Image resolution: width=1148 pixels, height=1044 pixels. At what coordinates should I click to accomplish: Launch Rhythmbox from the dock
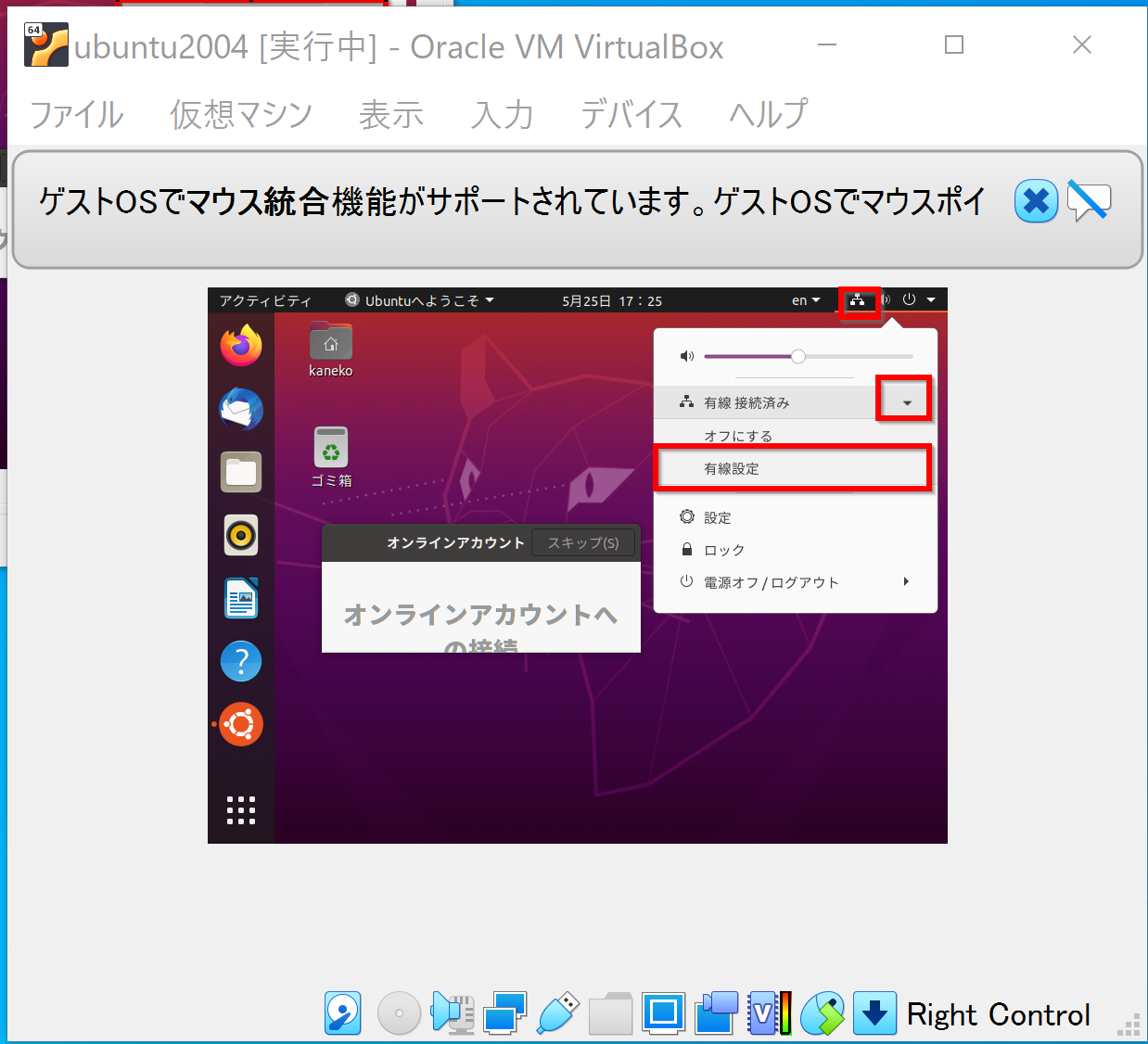(241, 535)
